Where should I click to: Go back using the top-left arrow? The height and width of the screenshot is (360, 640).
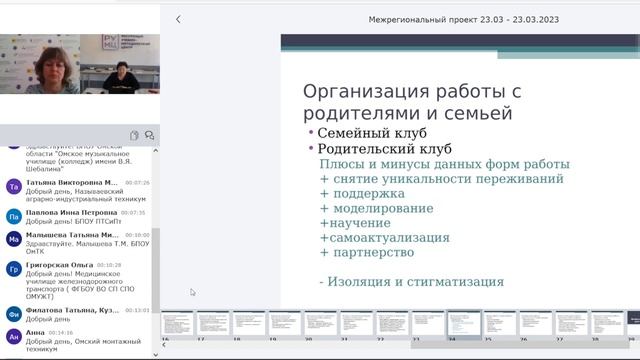(x=178, y=19)
